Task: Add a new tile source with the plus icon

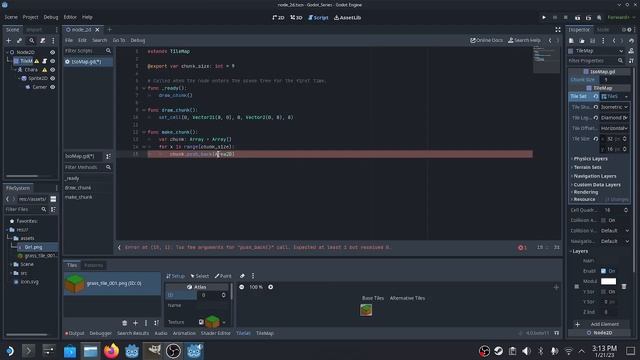Action: (136, 323)
